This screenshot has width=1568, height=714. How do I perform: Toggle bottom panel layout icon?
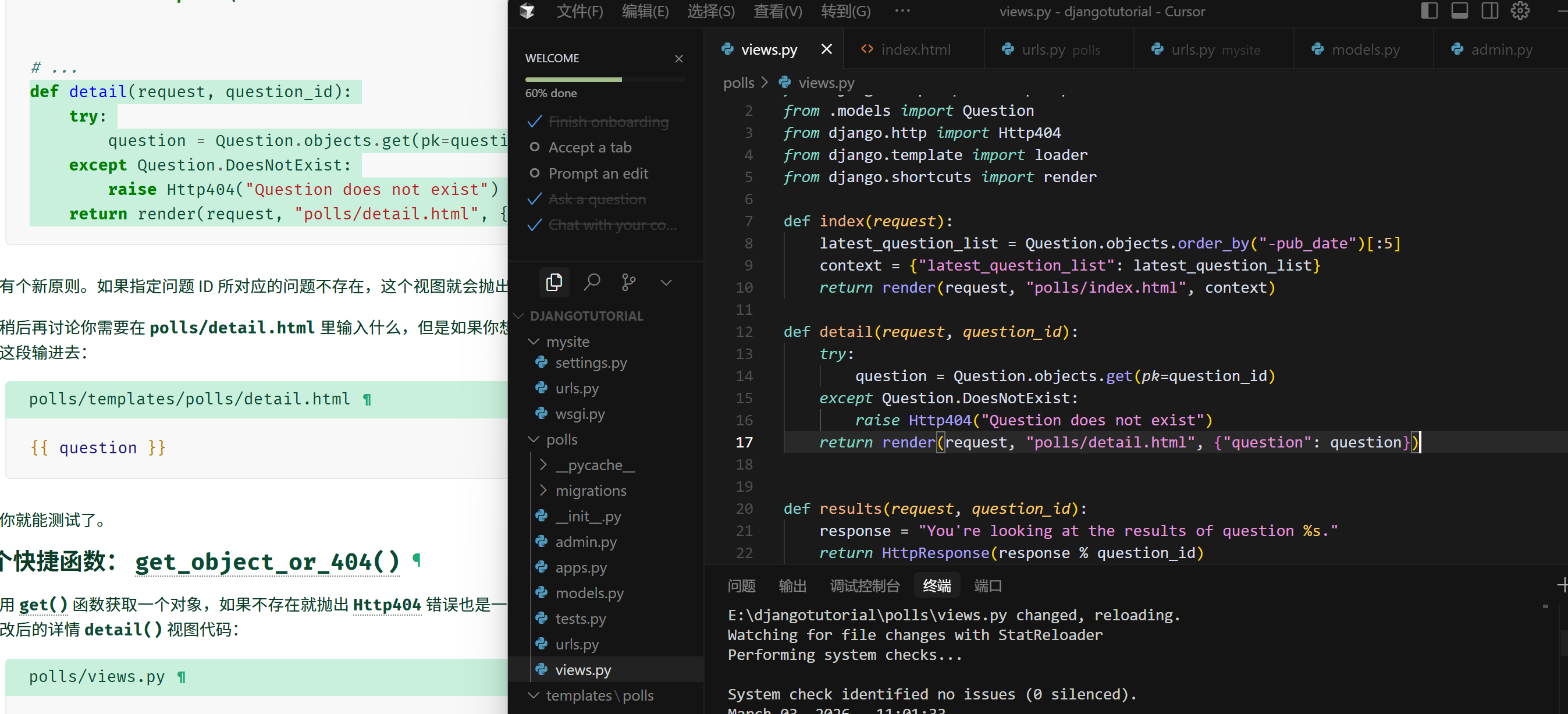click(1459, 11)
